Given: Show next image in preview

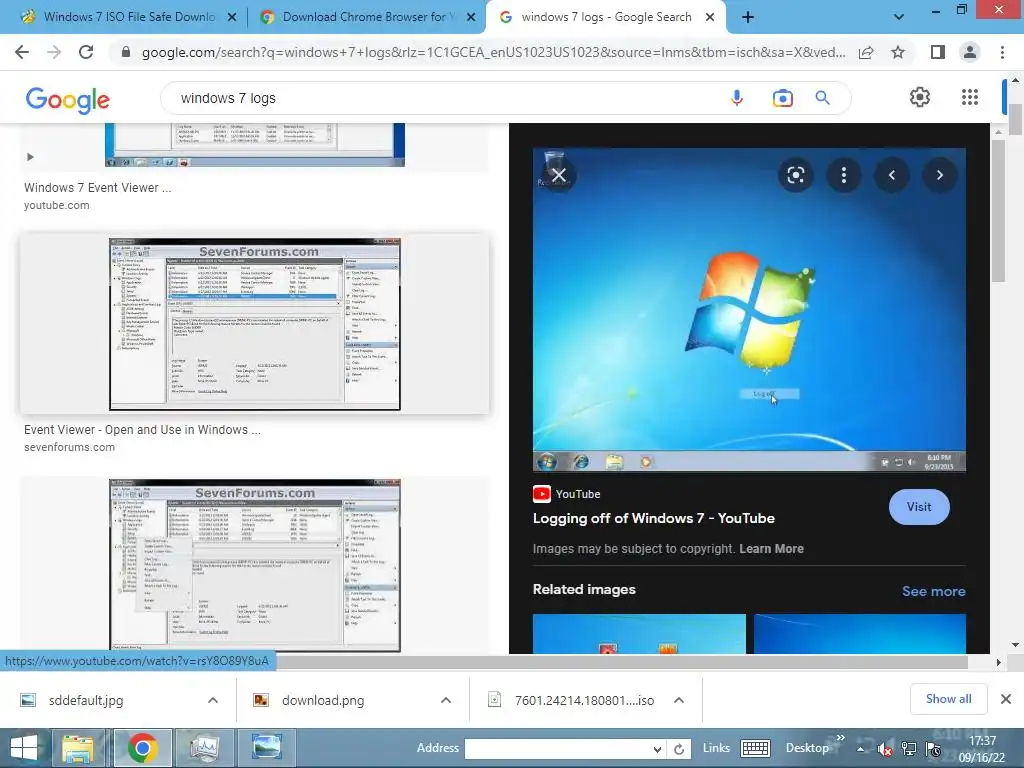Looking at the screenshot, I should pos(940,175).
